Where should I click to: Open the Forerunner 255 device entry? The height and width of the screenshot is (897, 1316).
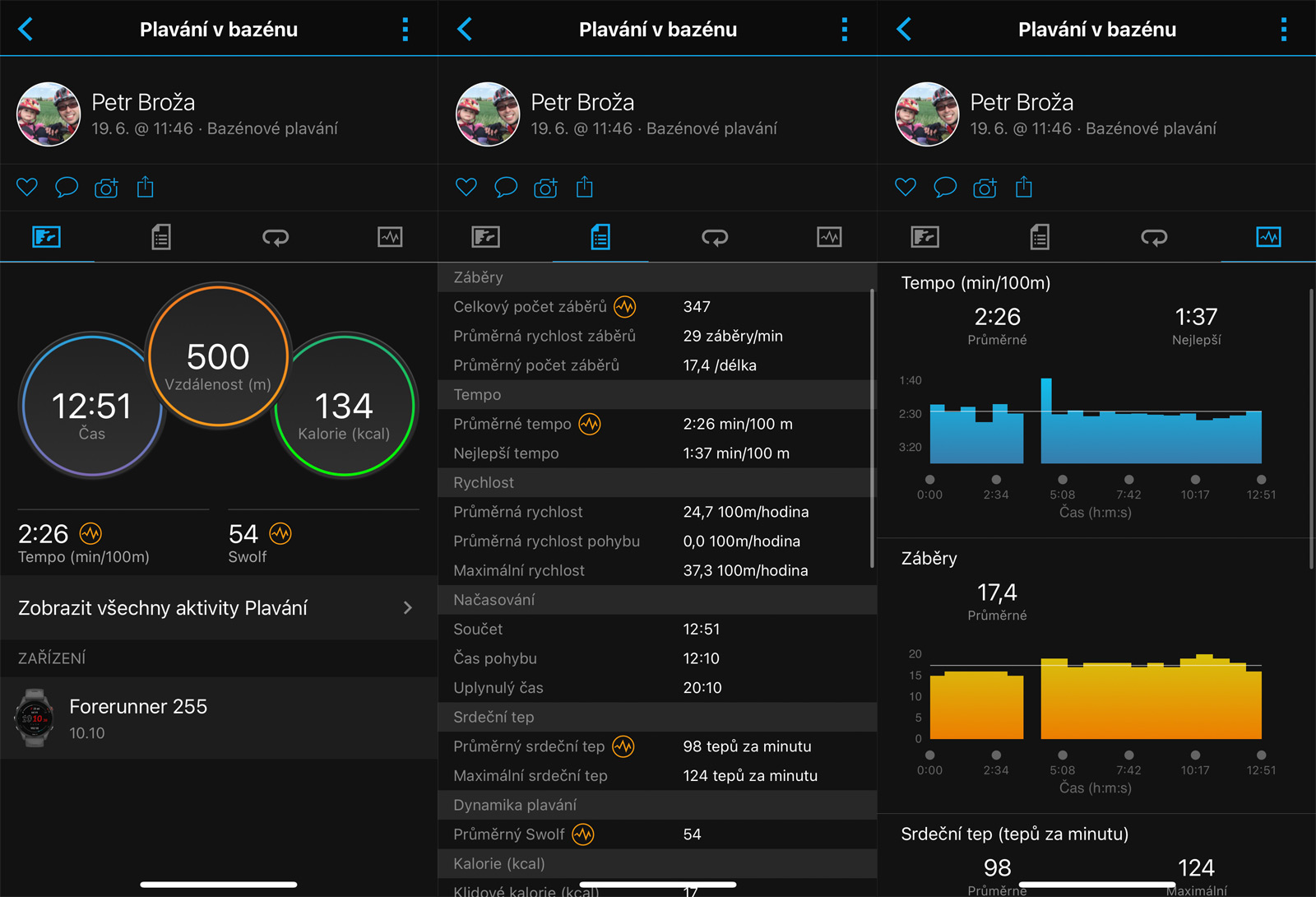tap(138, 718)
